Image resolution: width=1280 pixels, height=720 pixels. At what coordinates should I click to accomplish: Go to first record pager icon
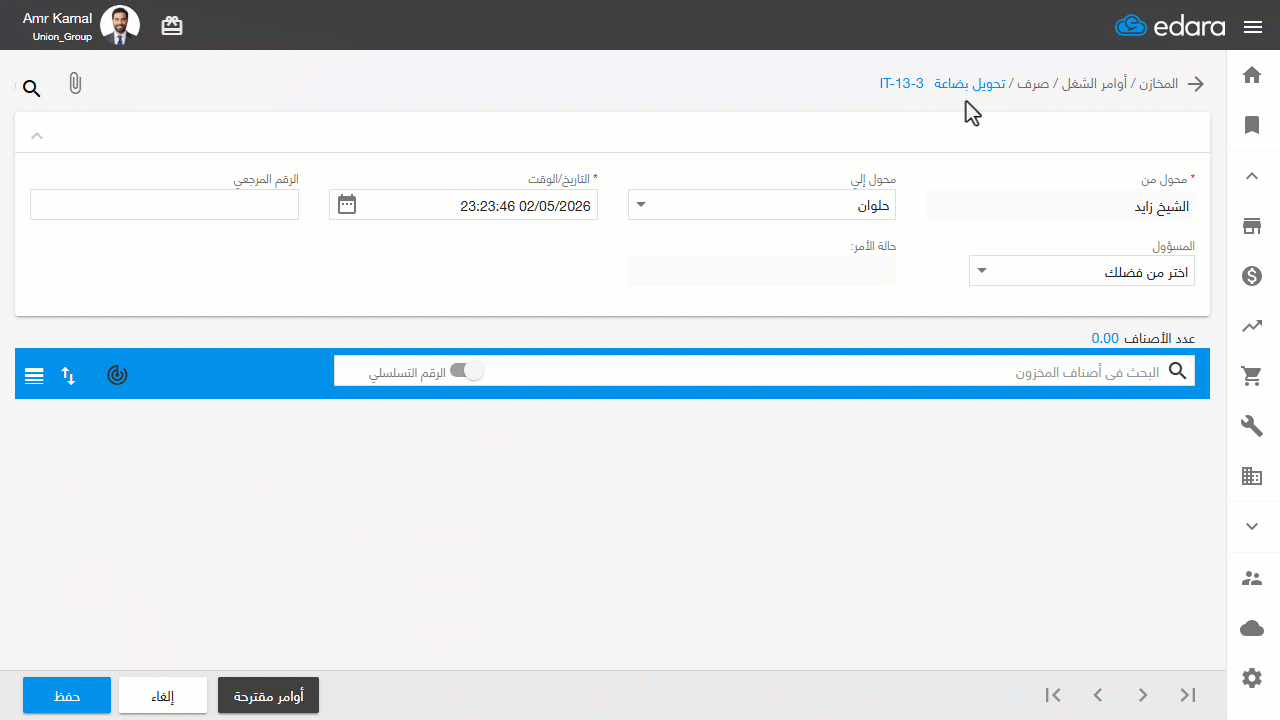coord(1052,695)
